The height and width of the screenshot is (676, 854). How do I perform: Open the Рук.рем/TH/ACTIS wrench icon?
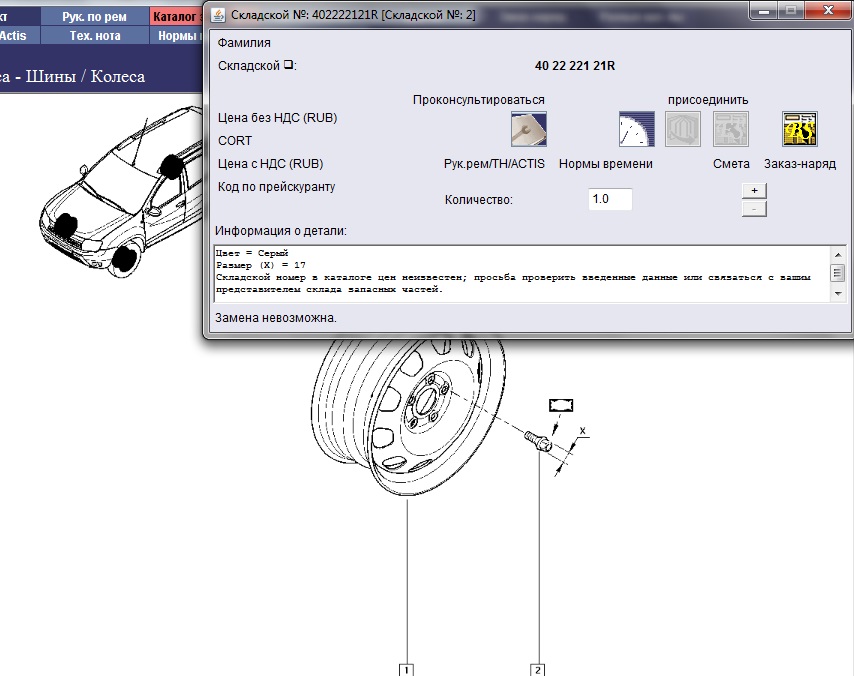tap(527, 129)
